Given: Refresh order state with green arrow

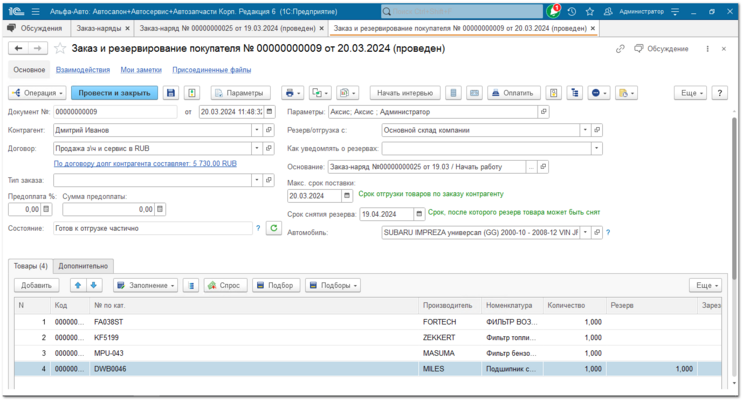Looking at the screenshot, I should point(274,228).
